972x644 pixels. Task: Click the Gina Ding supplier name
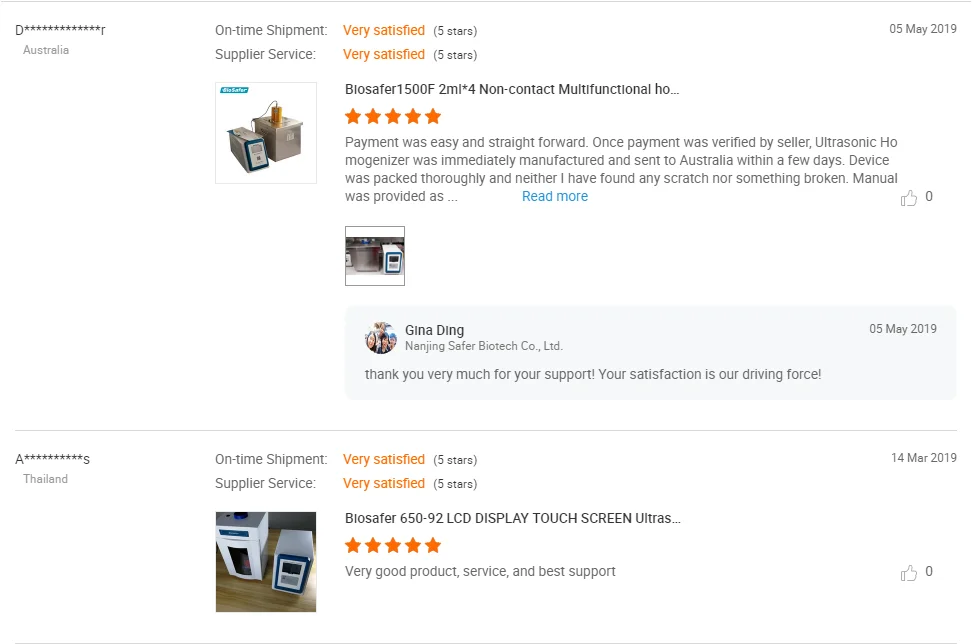[434, 330]
